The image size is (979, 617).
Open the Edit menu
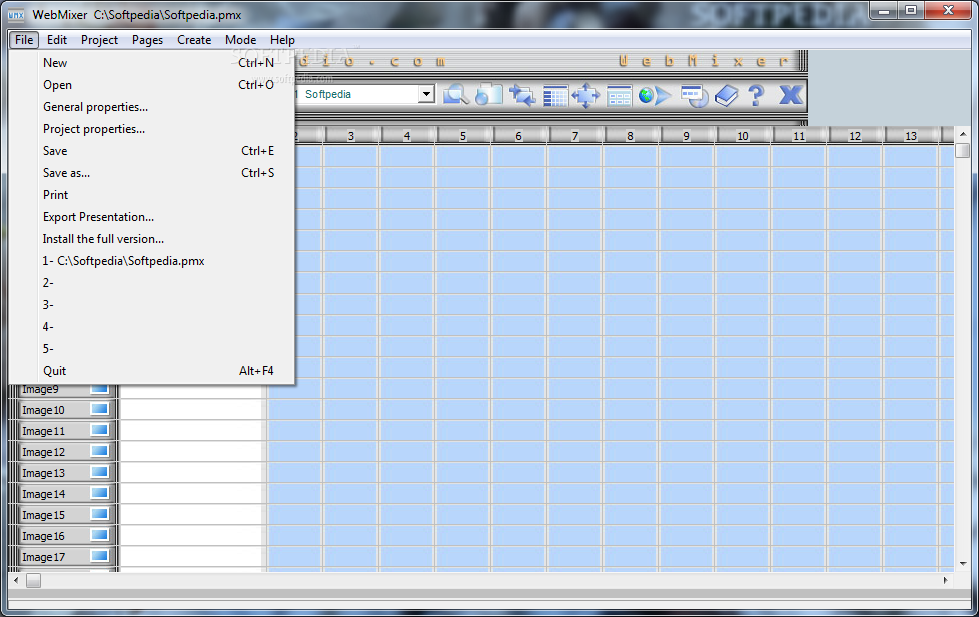pos(57,40)
